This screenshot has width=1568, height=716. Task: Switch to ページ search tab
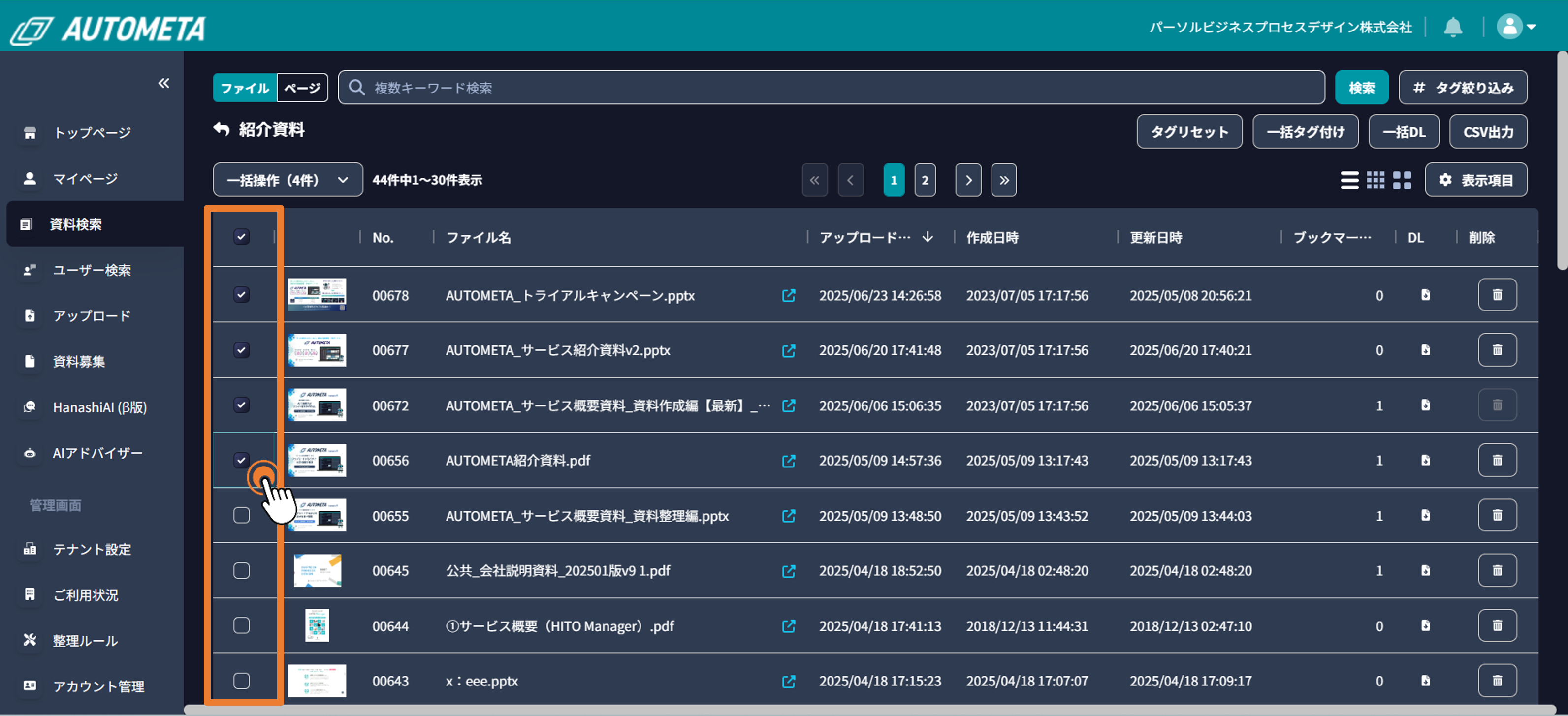(302, 88)
